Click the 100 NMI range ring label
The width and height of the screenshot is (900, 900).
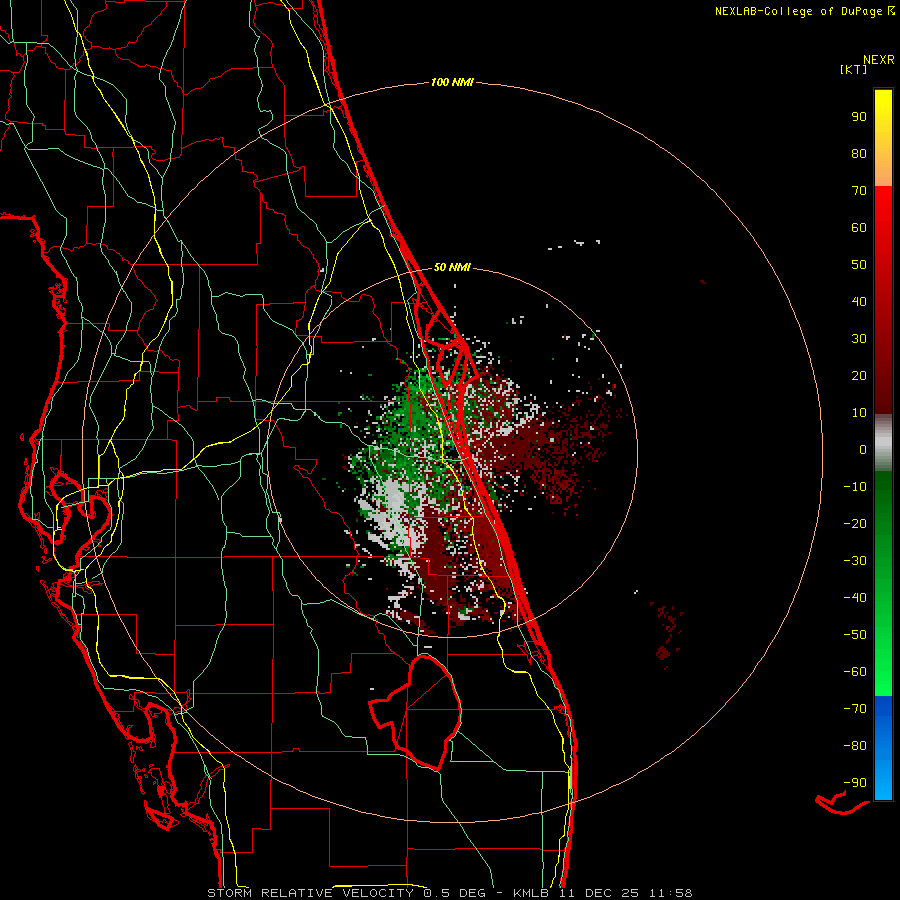[x=452, y=83]
